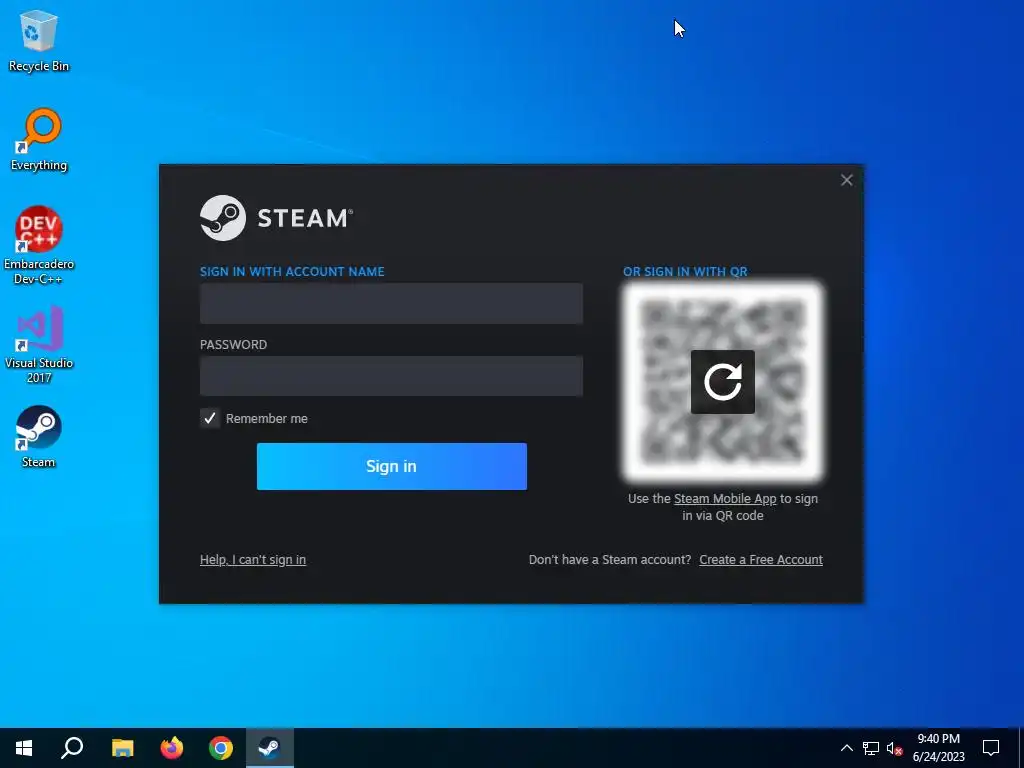Click the 'SIGN IN WITH ACCOUNT NAME' label
1024x768 pixels.
pos(292,272)
